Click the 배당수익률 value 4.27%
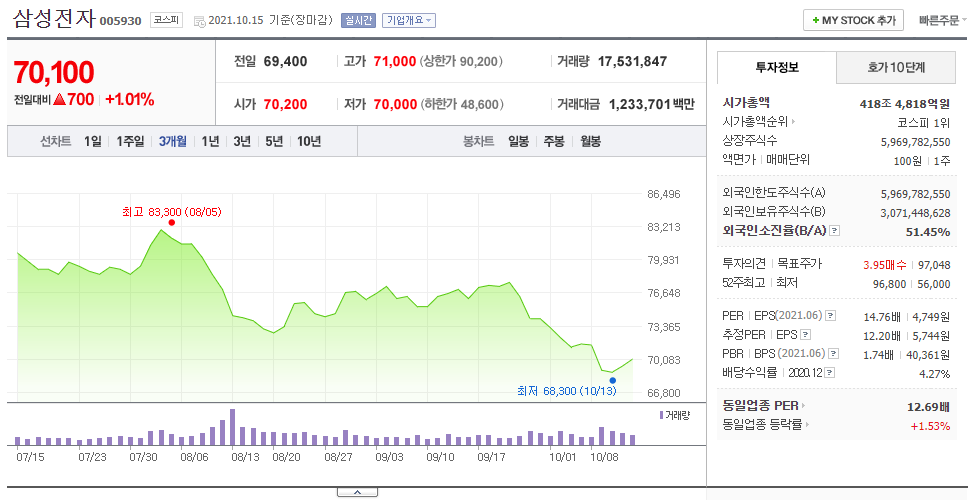This screenshot has height=500, width=977. click(935, 374)
